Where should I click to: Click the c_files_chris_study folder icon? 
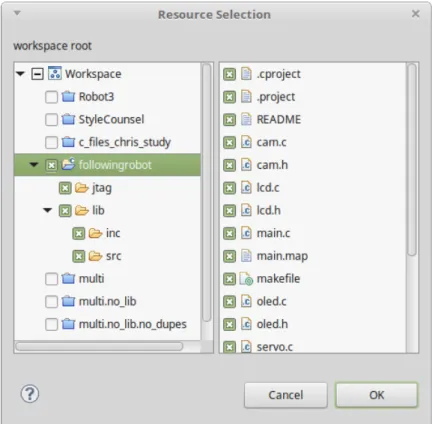(x=68, y=142)
